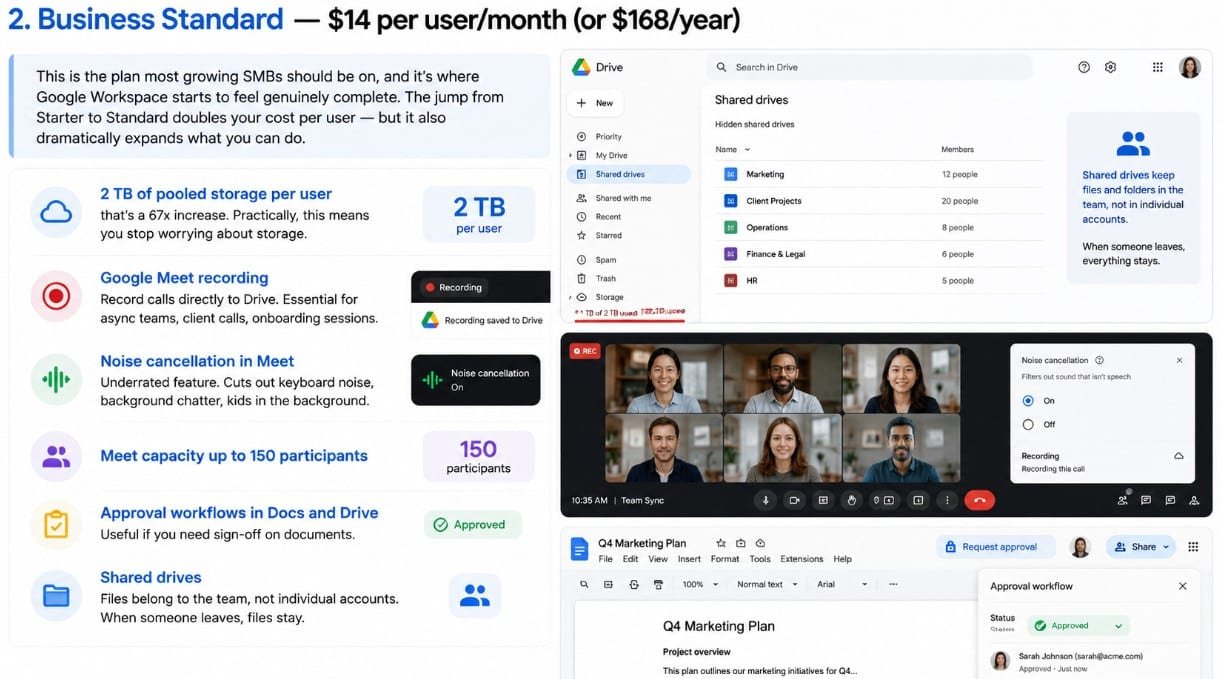Viewport: 1222px width, 679px height.
Task: Open the HR shared drive
Action: (880, 281)
